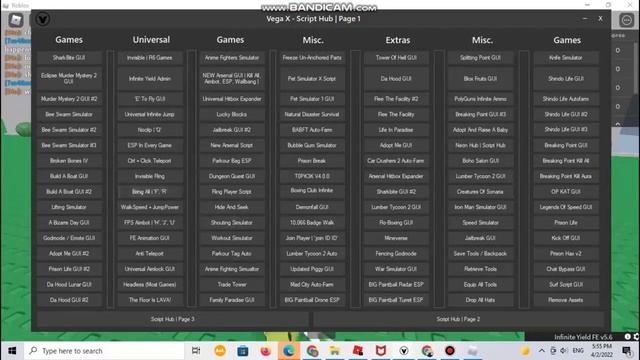Open the Roblox taskbar icon
640x360 pixels.
tap(358, 351)
